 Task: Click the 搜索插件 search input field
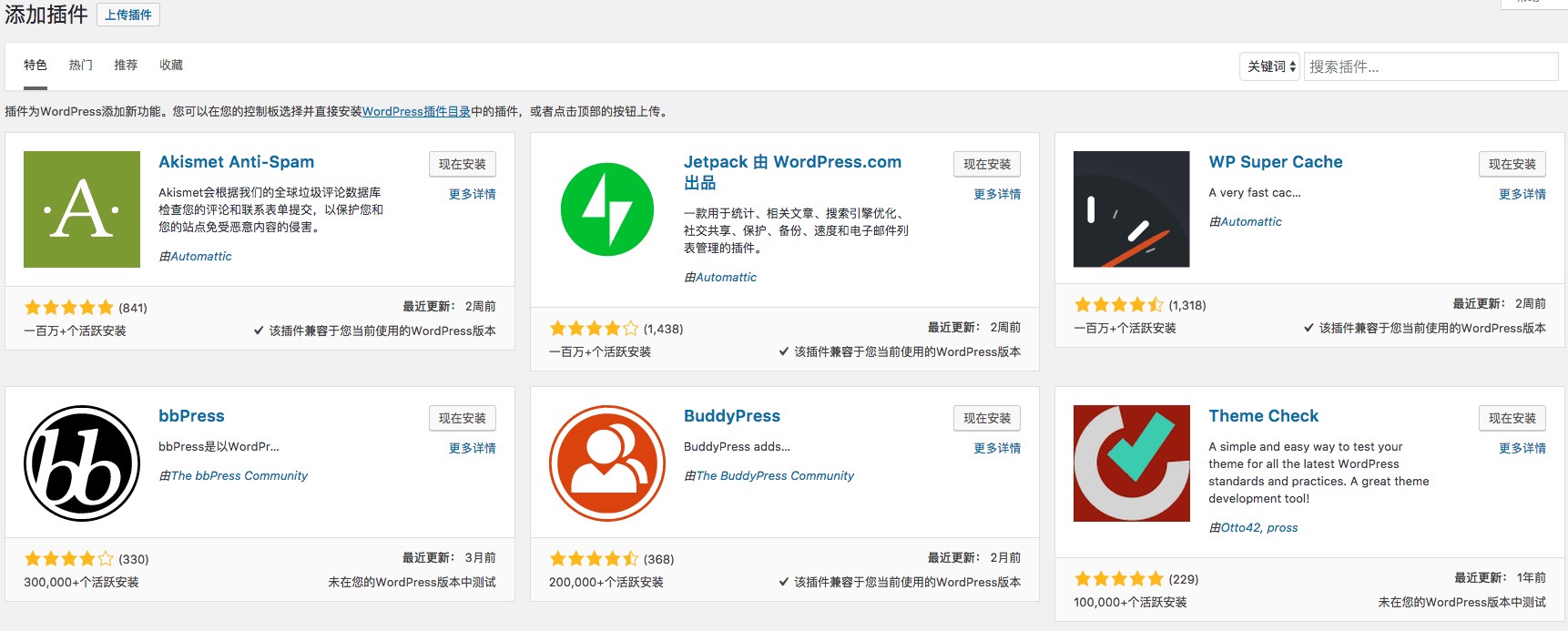click(x=1431, y=66)
